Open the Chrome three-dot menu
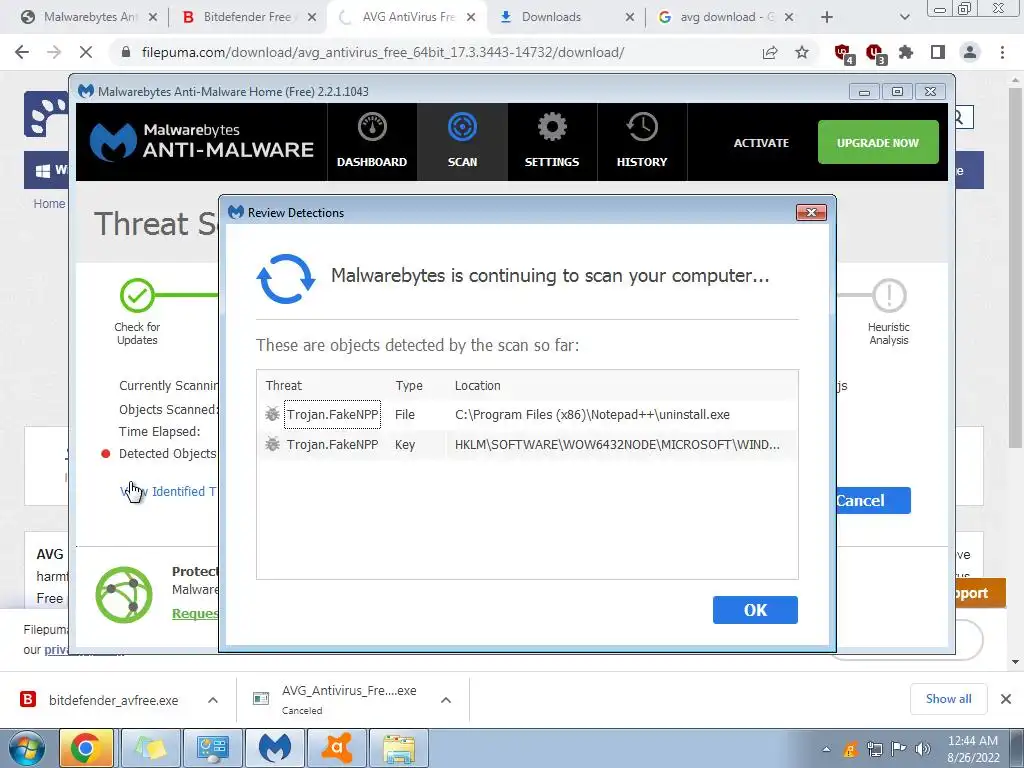Viewport: 1024px width, 768px height. coord(1002,52)
